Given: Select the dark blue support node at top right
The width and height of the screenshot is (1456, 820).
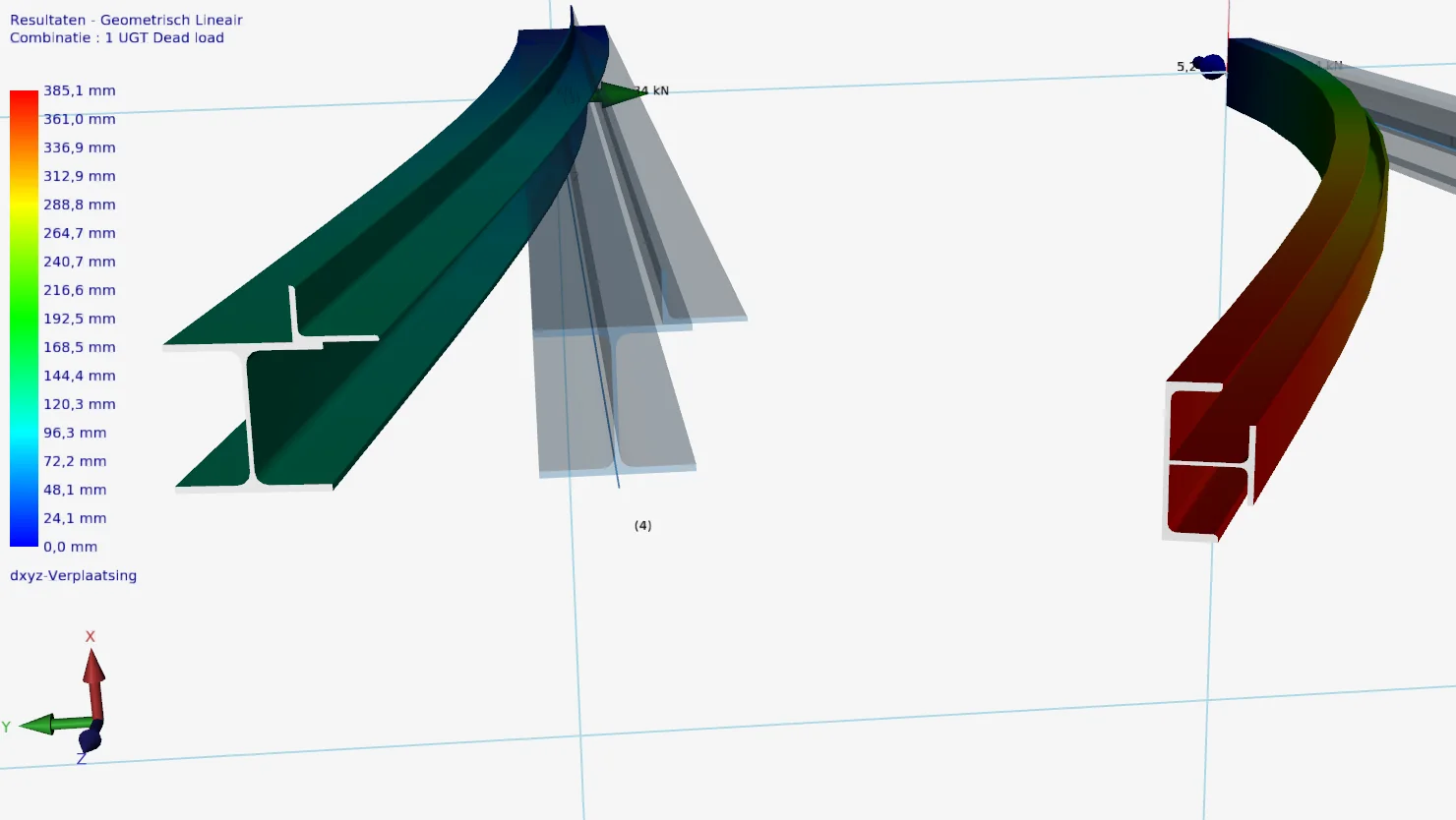Looking at the screenshot, I should pyautogui.click(x=1211, y=67).
